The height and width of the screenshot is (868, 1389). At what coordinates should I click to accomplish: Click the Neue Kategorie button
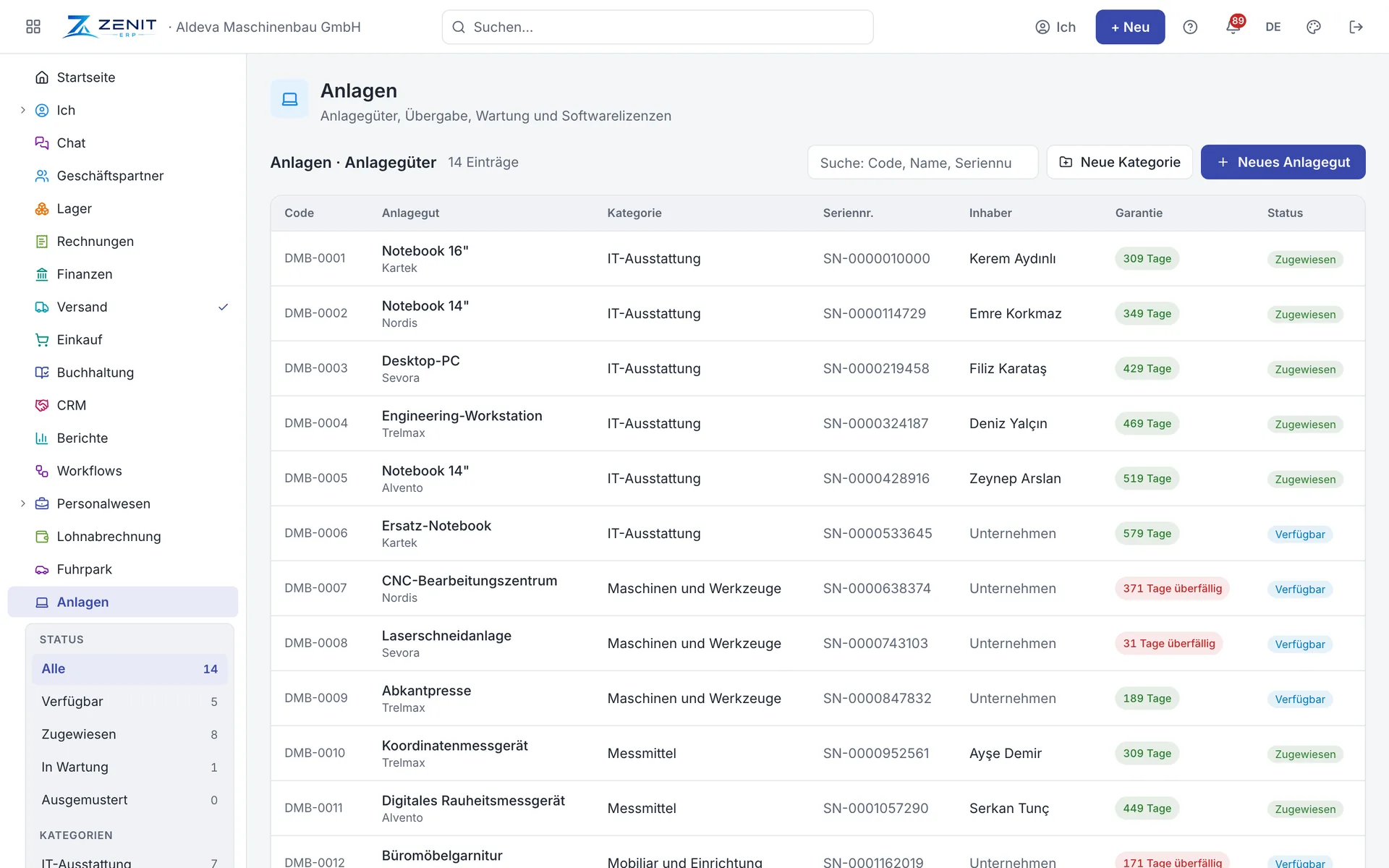point(1119,162)
